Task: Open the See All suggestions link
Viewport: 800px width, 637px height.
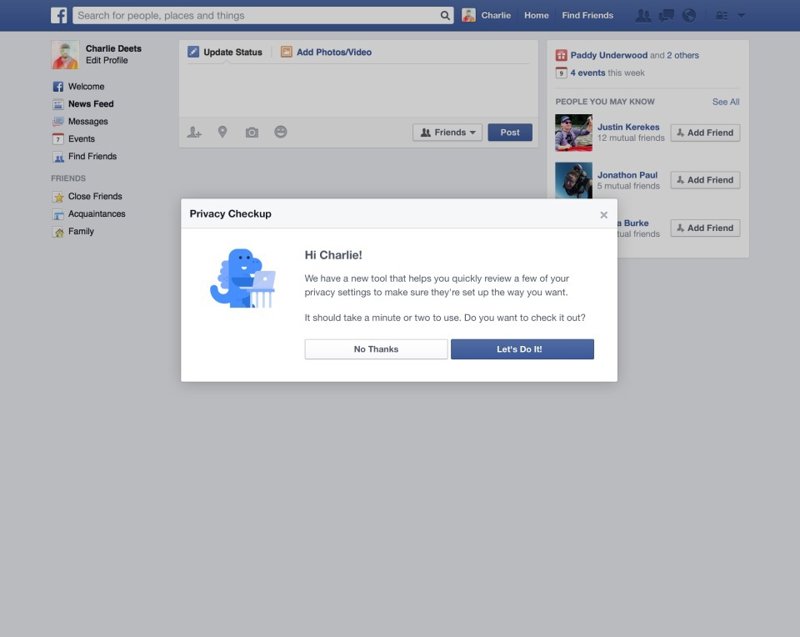Action: point(725,102)
